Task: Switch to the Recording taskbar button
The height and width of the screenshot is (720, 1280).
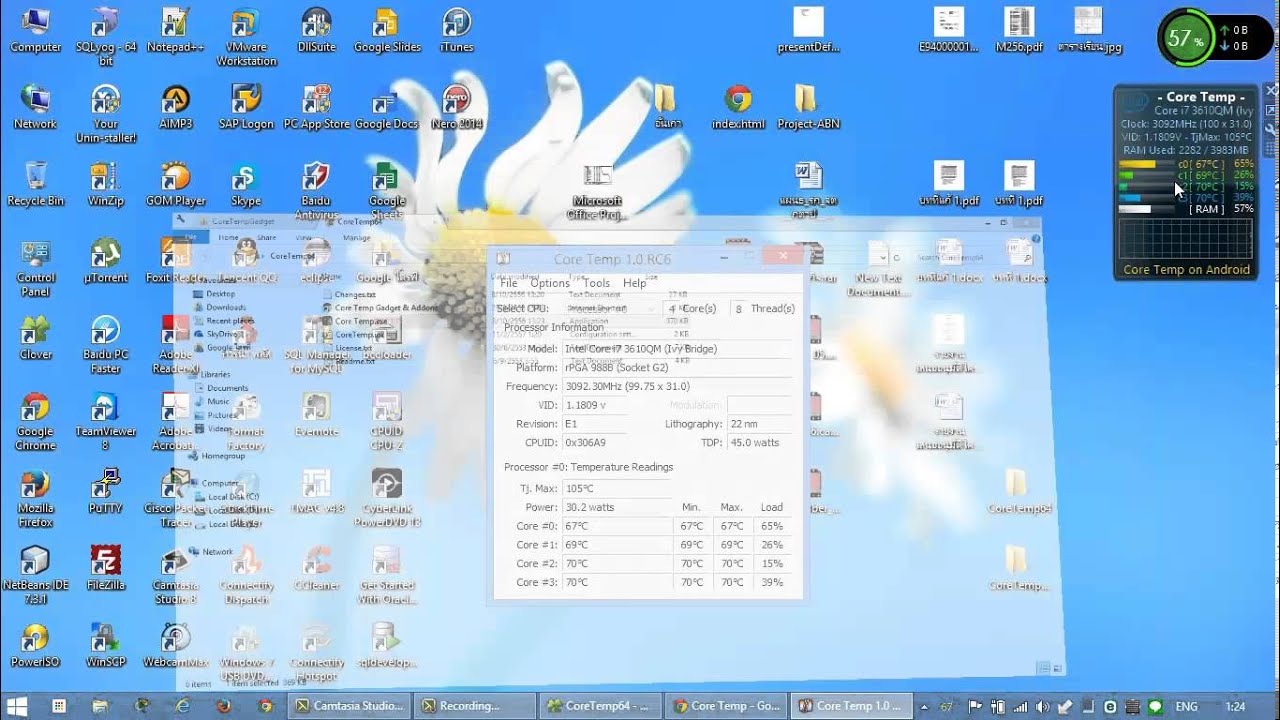Action: click(x=473, y=706)
